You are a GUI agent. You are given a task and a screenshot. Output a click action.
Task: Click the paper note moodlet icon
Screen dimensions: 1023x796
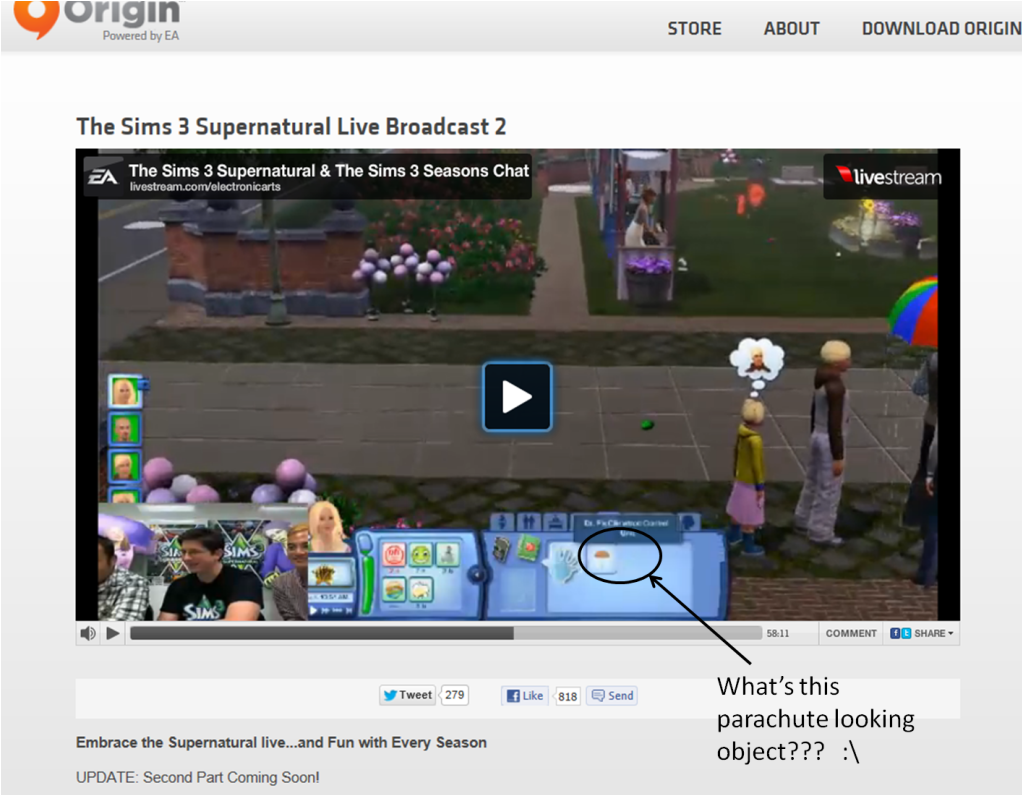coord(421,590)
